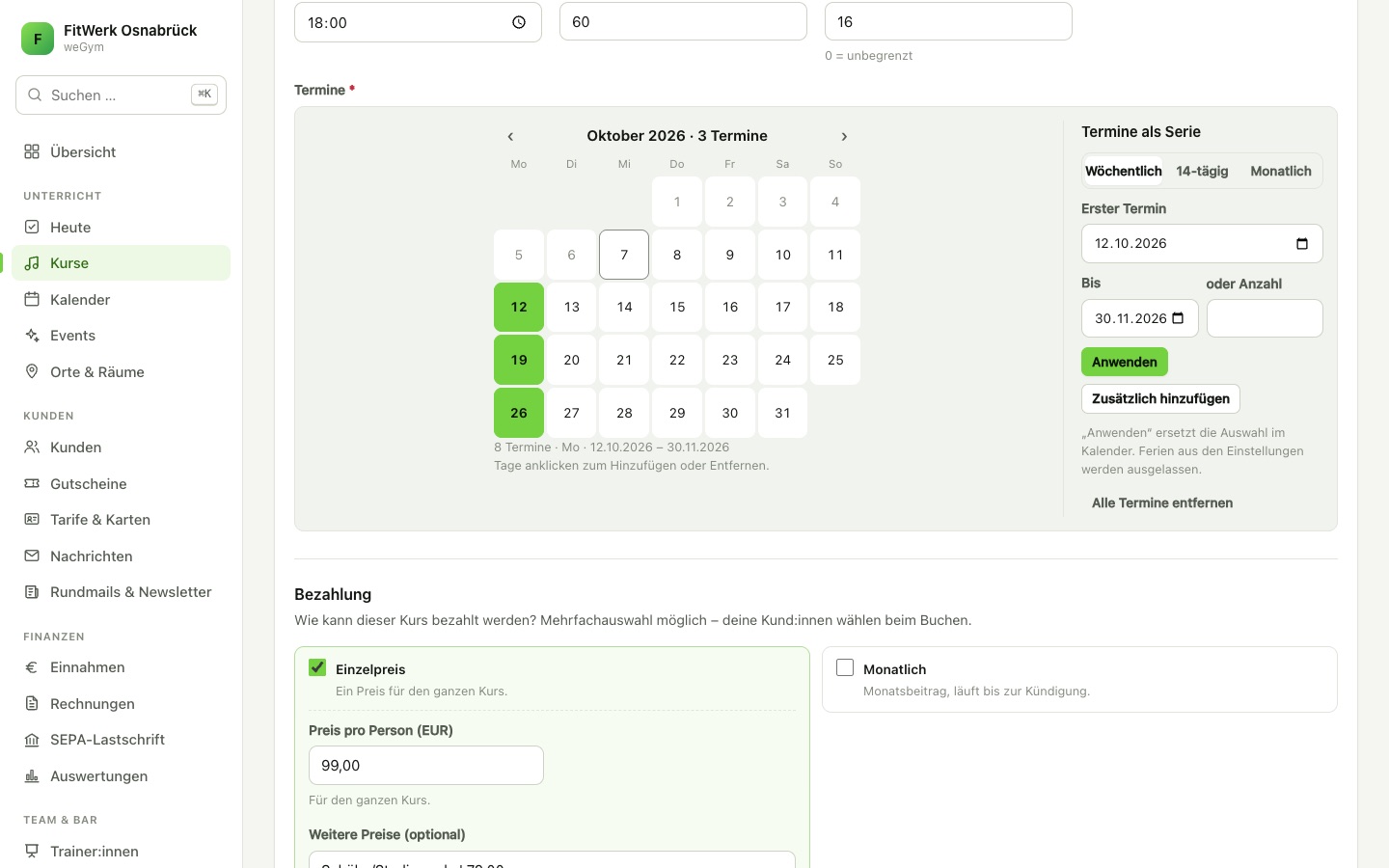Open Gutscheine in the sidebar

[122, 483]
